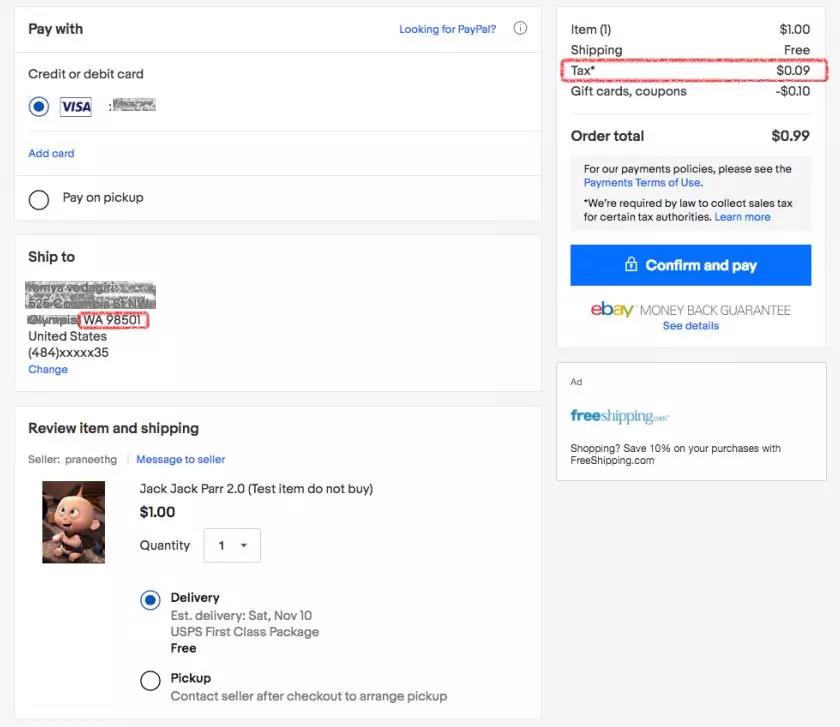840x727 pixels.
Task: Click the freeshipping.com ad logo
Action: (619, 416)
